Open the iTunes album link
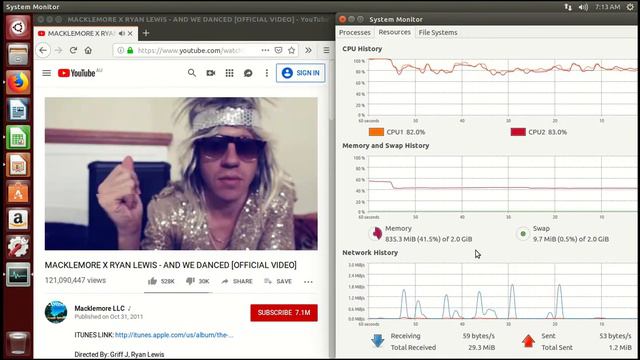This screenshot has height=360, width=640. click(174, 335)
